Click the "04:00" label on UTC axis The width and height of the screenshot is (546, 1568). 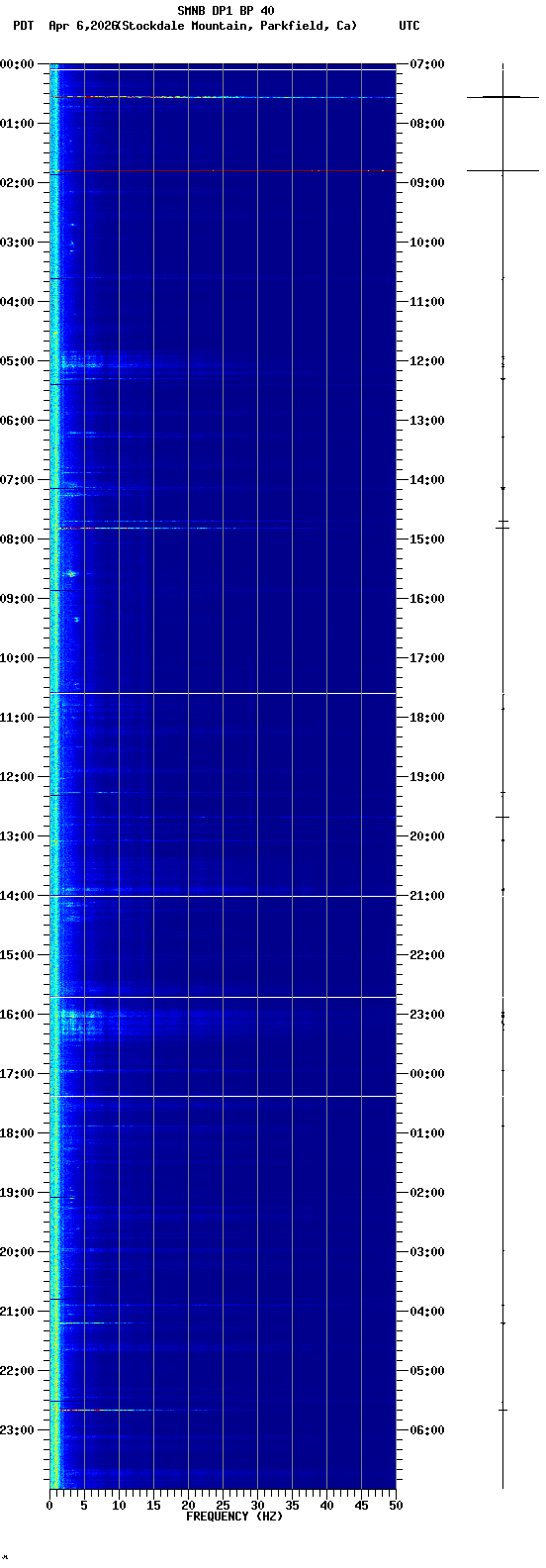427,1312
